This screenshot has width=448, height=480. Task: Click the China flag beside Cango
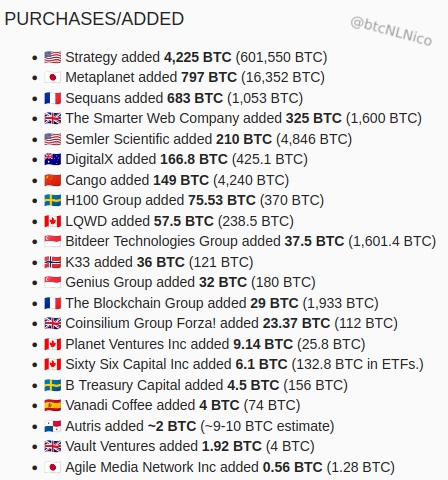[53, 180]
